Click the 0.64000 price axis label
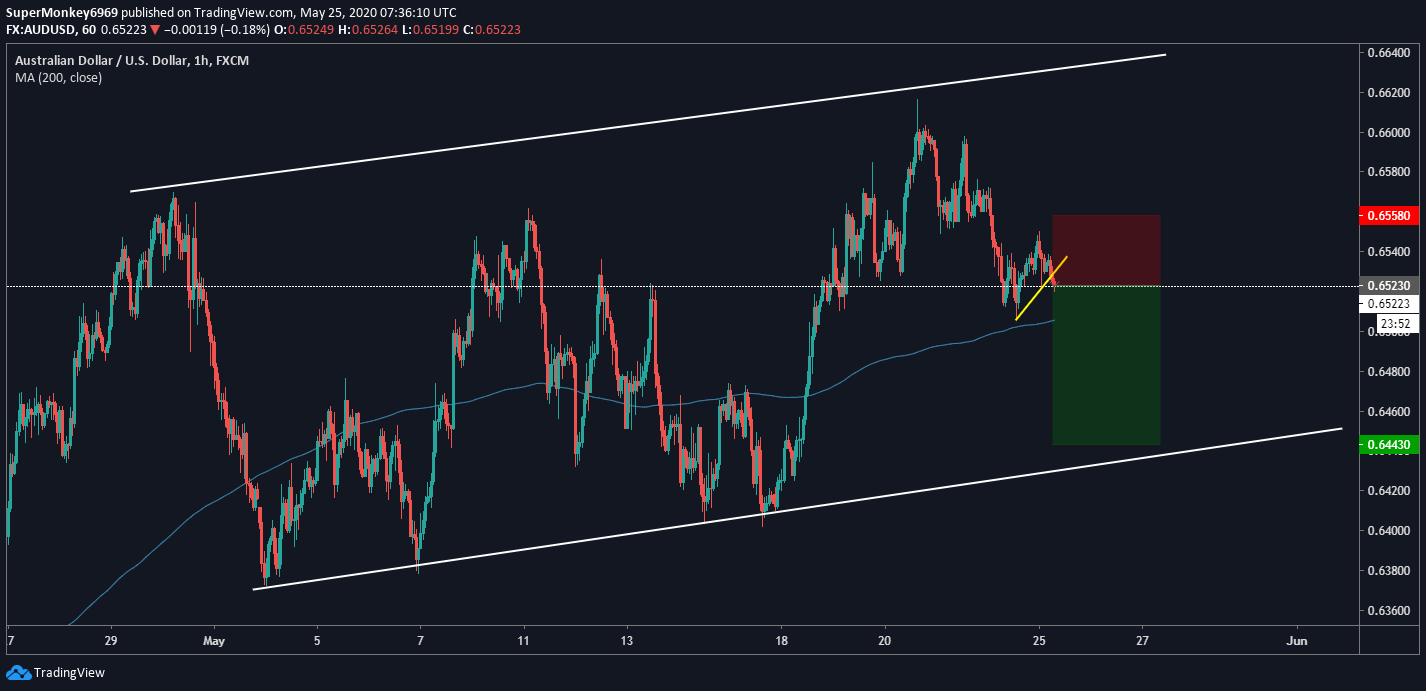This screenshot has width=1426, height=691. (x=1388, y=530)
